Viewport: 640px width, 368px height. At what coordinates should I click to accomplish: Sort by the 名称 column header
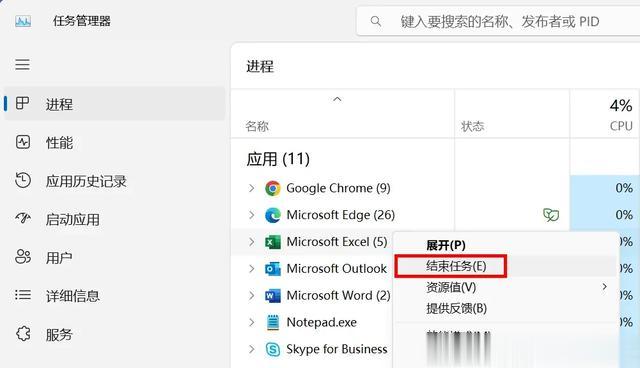pyautogui.click(x=257, y=126)
